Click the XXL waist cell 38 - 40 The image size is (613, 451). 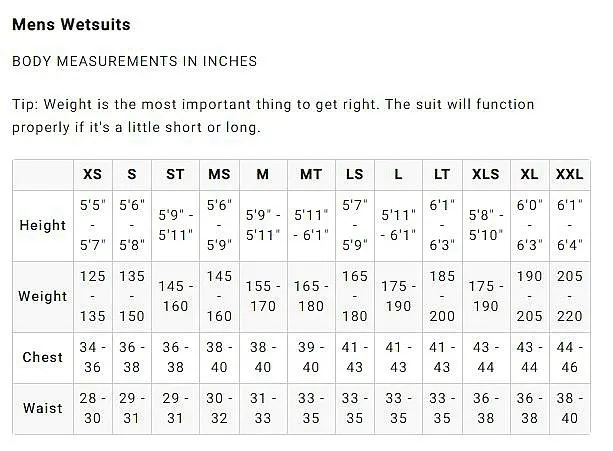click(x=570, y=408)
